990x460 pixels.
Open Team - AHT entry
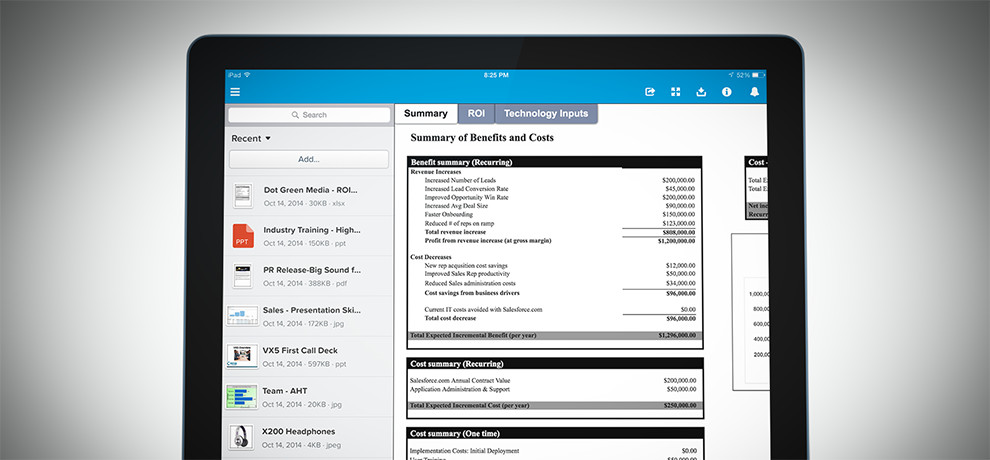coord(309,397)
